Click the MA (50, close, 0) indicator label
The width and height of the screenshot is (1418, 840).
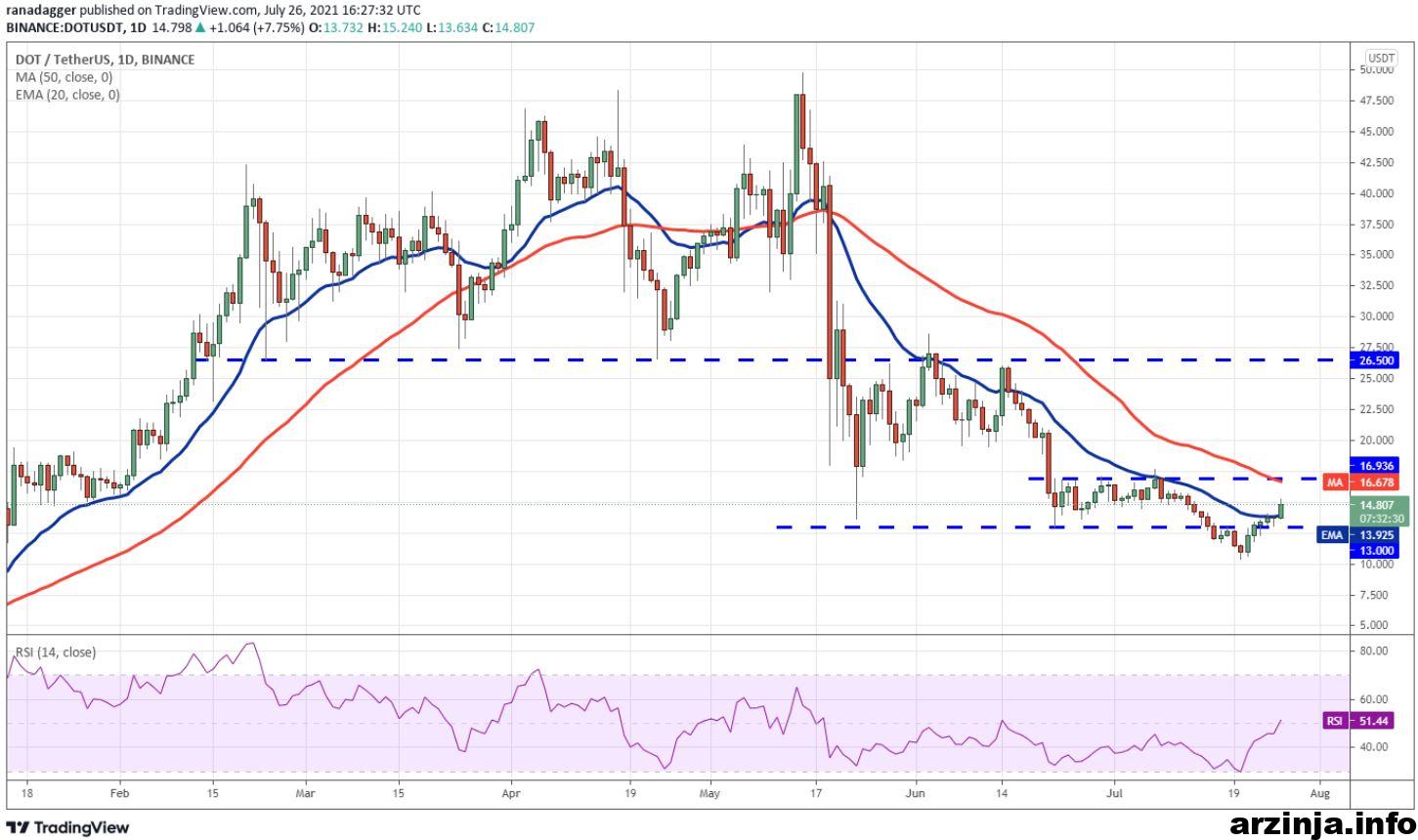[x=64, y=77]
